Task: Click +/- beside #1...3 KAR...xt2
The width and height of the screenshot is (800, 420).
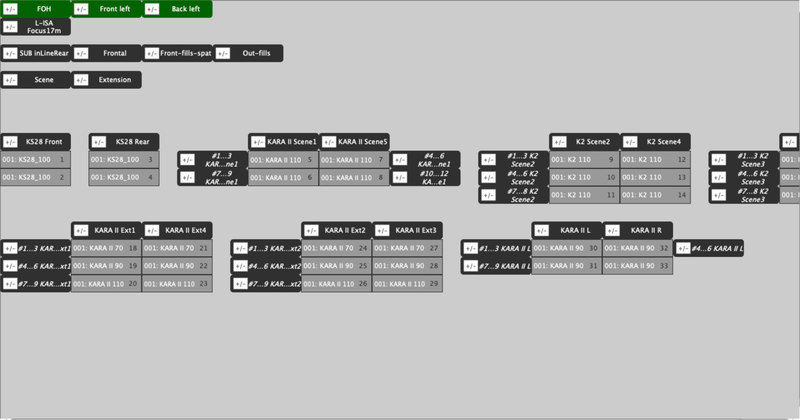Action: click(x=240, y=249)
